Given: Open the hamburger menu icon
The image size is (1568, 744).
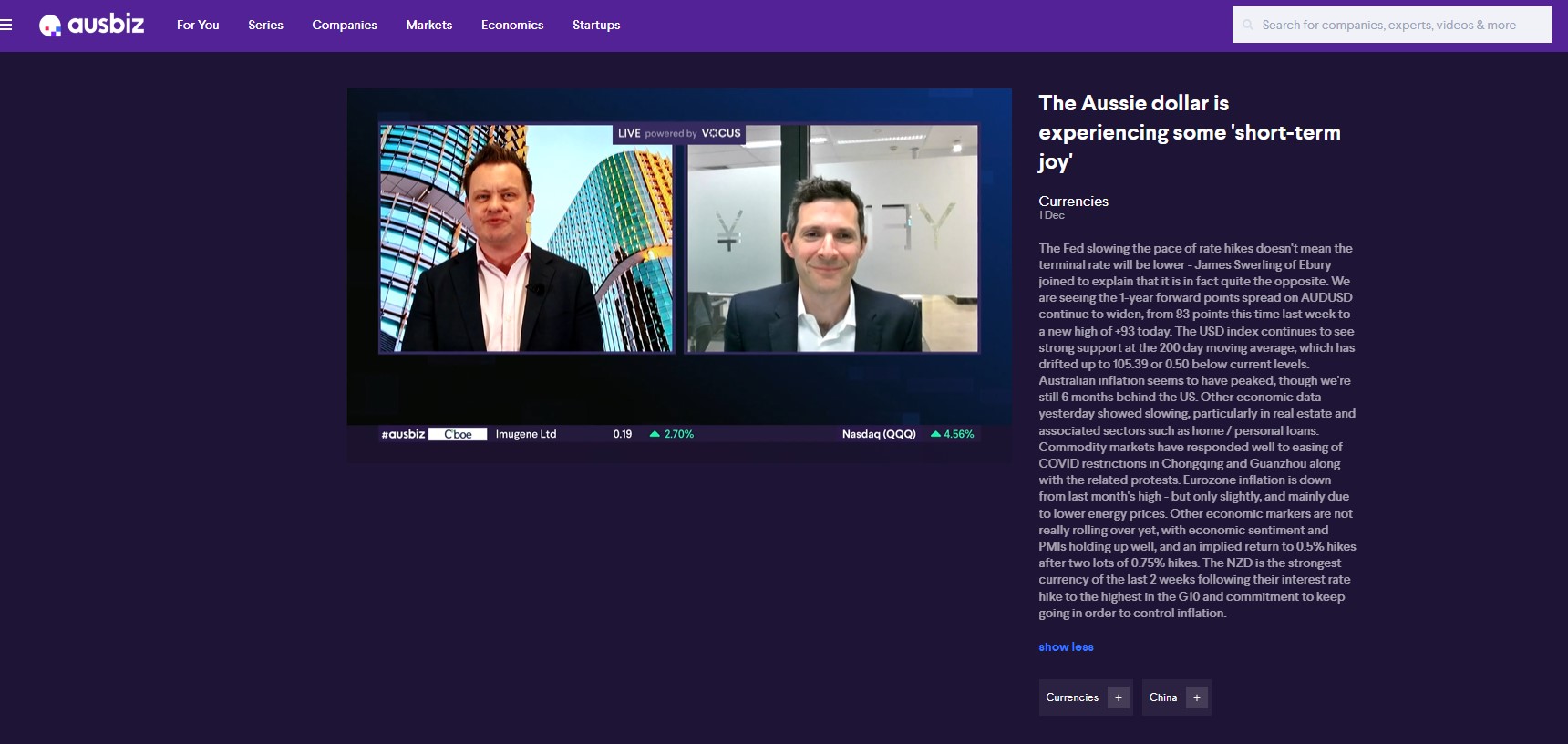Looking at the screenshot, I should click(x=6, y=25).
